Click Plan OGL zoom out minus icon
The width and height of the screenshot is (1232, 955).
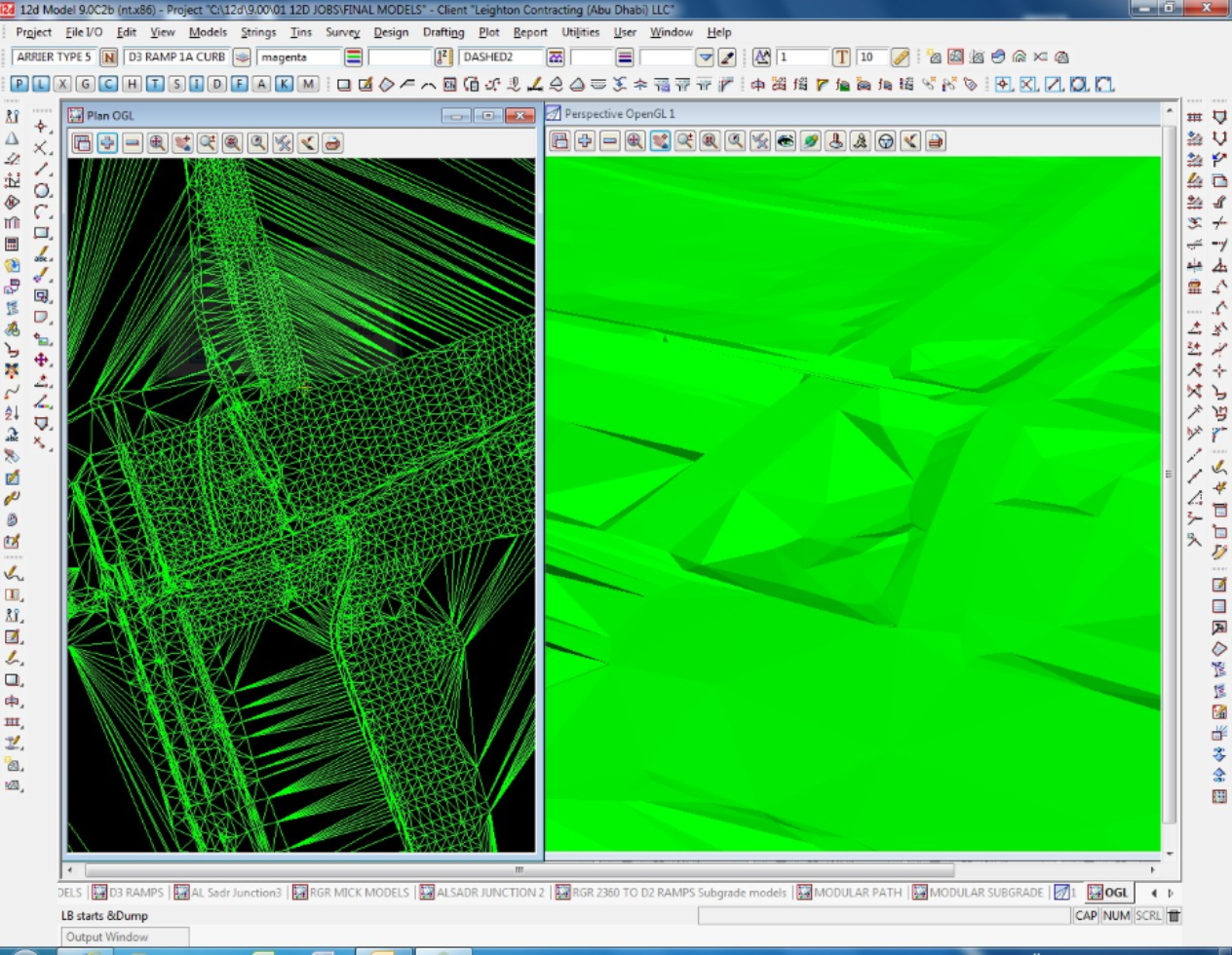click(133, 143)
